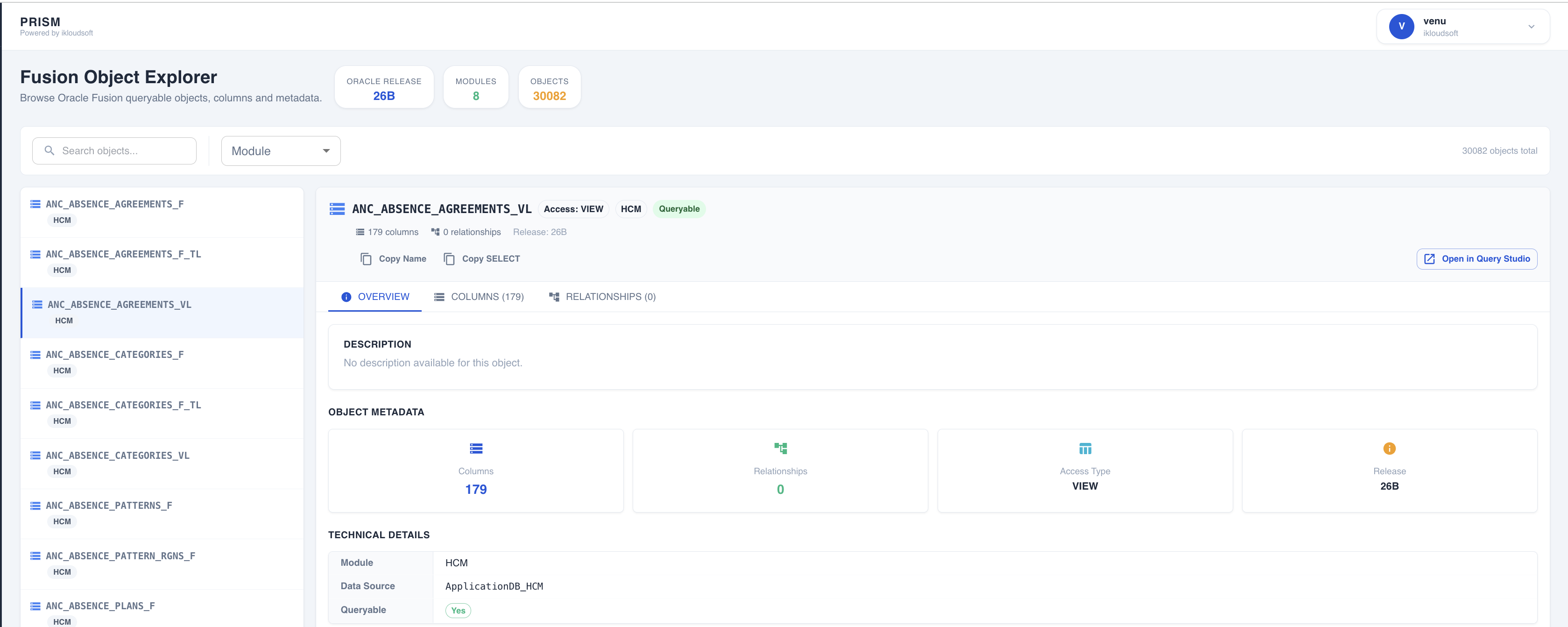Screen dimensions: 1568x627
Task: Click the ORACLE RELEASE 26B stat card
Action: point(384,87)
